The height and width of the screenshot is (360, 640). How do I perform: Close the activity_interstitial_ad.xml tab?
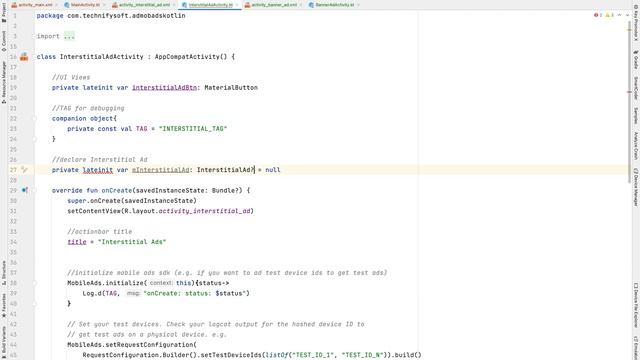[173, 5]
